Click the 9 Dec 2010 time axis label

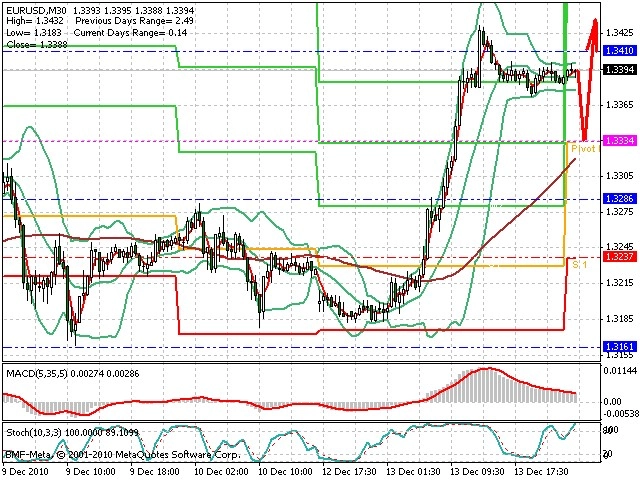pos(25,472)
